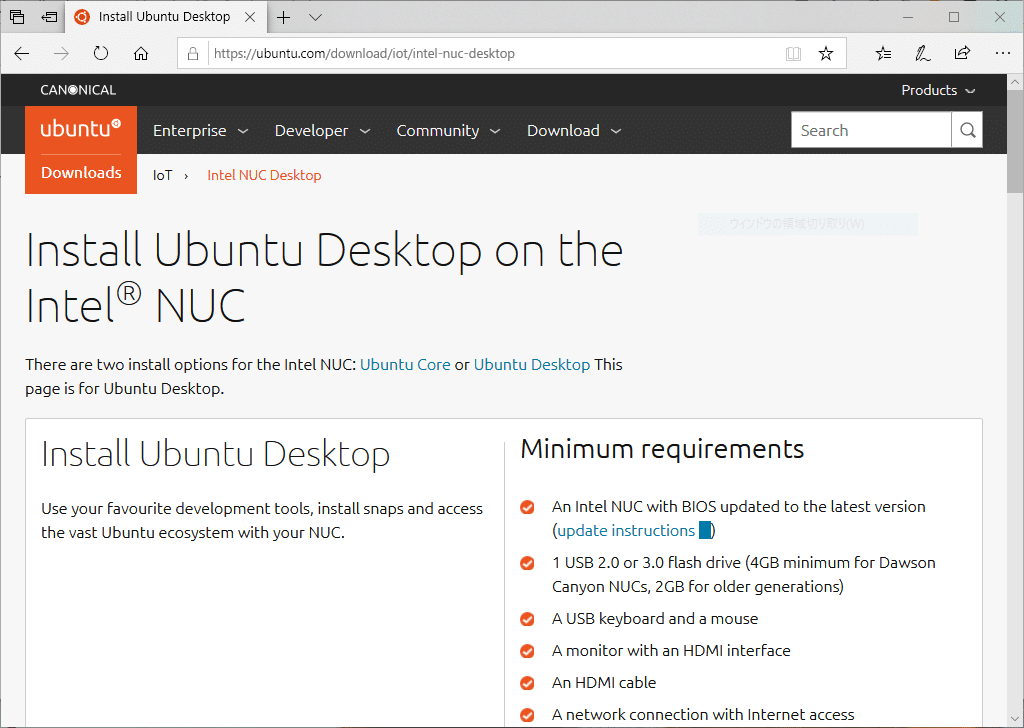Click checkmark icon beside HDMI cable item

(x=527, y=683)
